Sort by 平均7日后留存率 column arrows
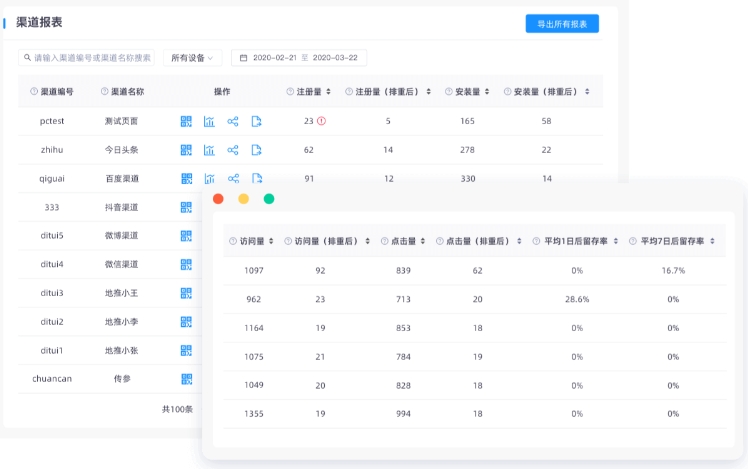Image resolution: width=748 pixels, height=469 pixels. pyautogui.click(x=712, y=241)
